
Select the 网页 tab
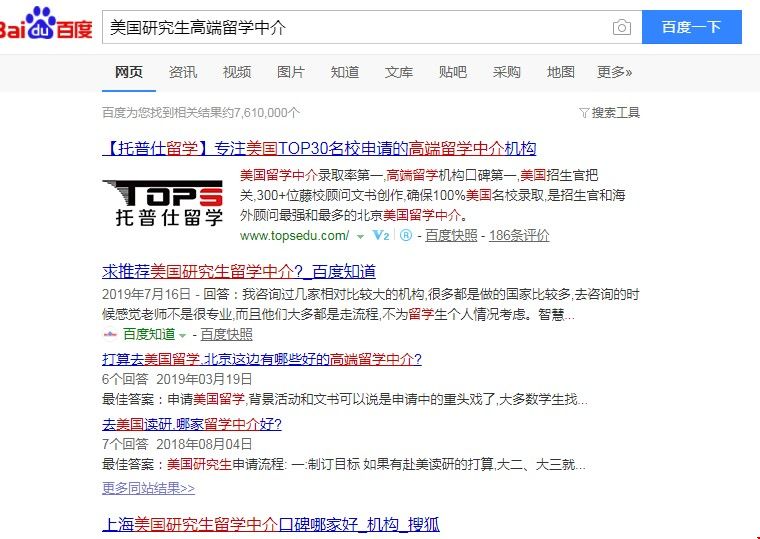(128, 72)
